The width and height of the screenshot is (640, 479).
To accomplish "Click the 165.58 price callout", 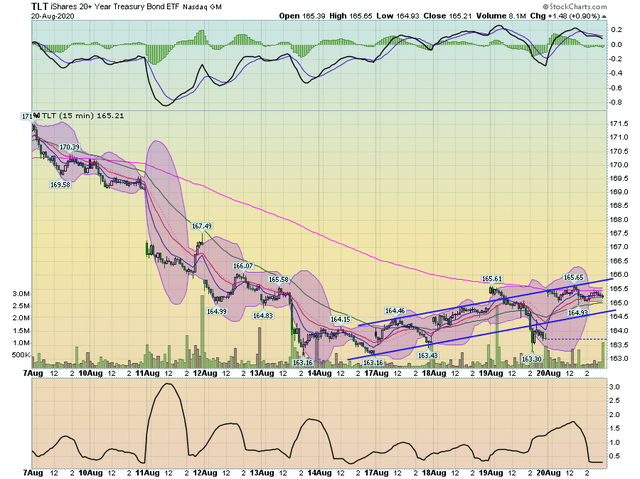I will click(x=279, y=279).
